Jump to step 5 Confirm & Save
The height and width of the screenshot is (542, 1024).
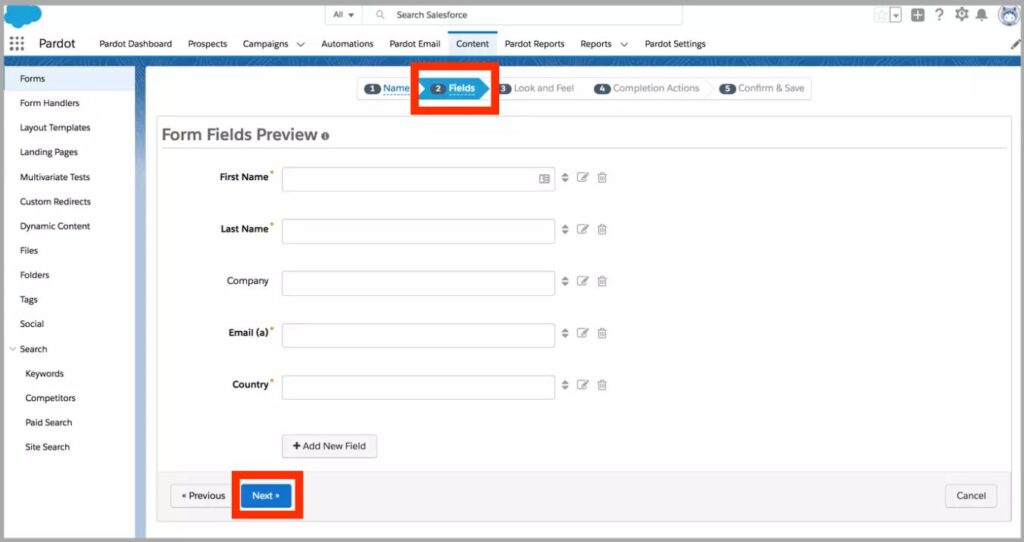coord(761,88)
